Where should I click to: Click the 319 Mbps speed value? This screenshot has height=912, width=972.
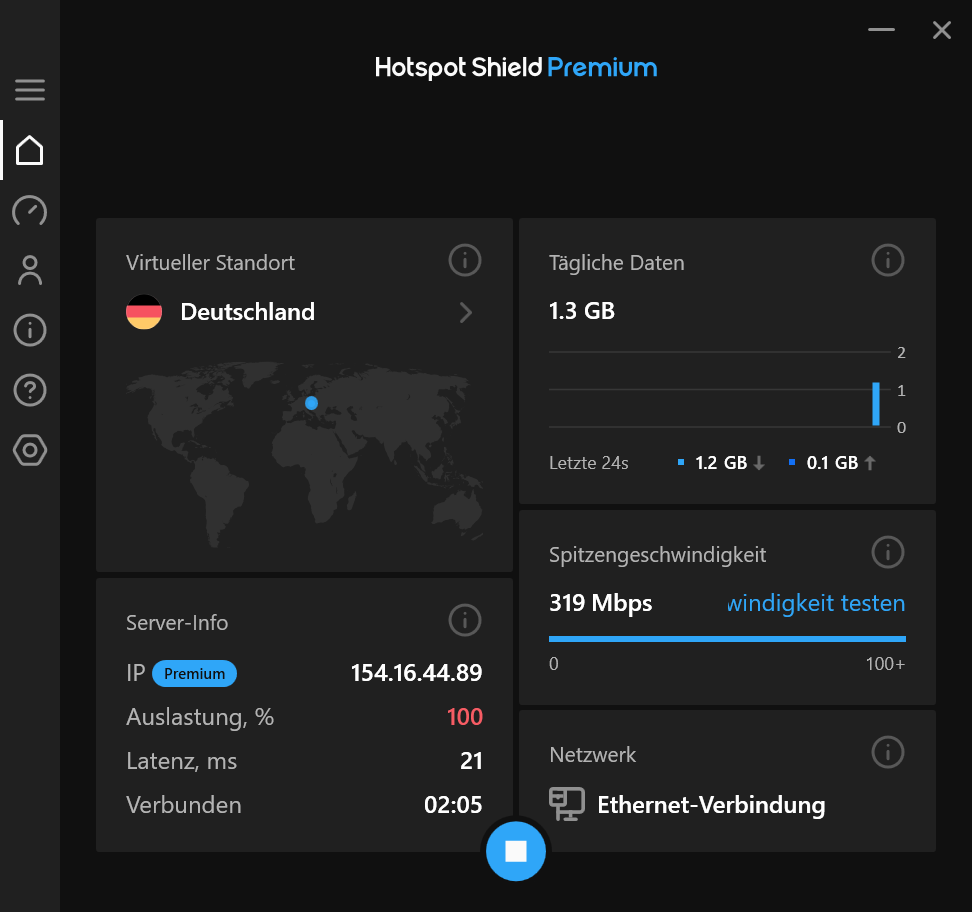click(601, 603)
